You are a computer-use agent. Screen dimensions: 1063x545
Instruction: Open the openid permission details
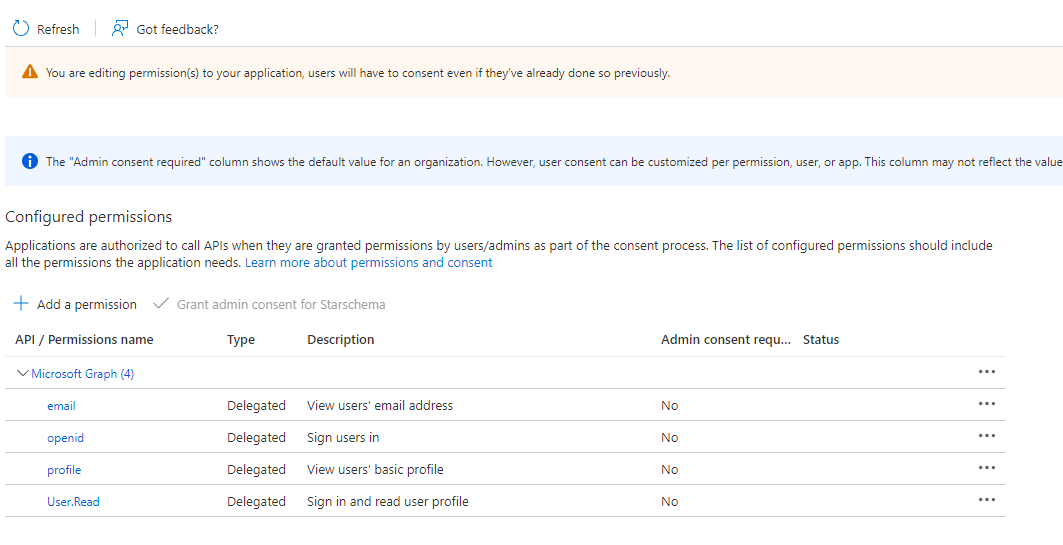point(65,438)
